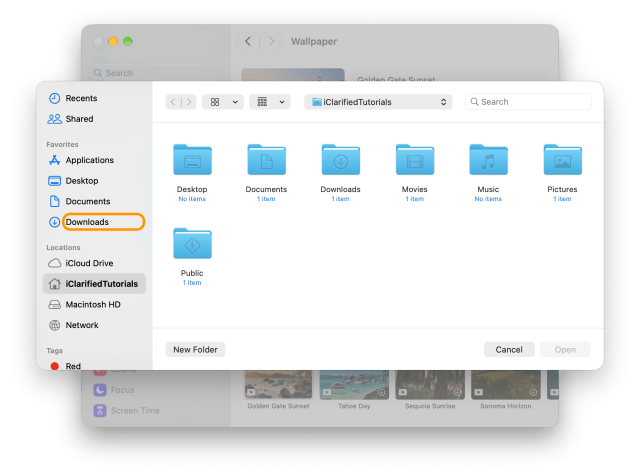
Task: Click the group-by grid button
Action: (x=262, y=102)
